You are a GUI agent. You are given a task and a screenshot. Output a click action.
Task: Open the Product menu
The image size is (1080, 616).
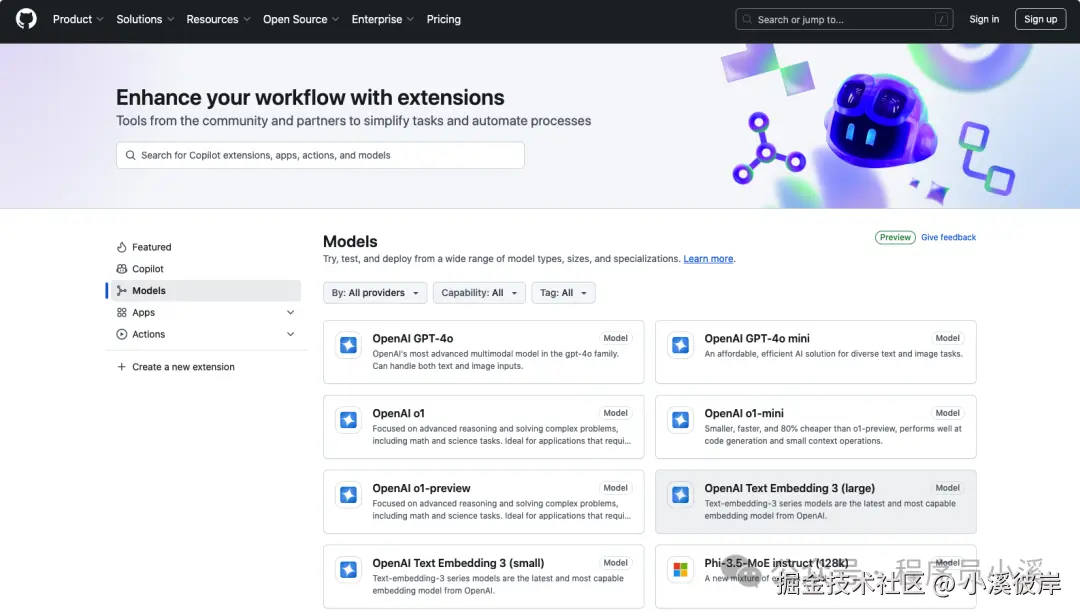78,19
